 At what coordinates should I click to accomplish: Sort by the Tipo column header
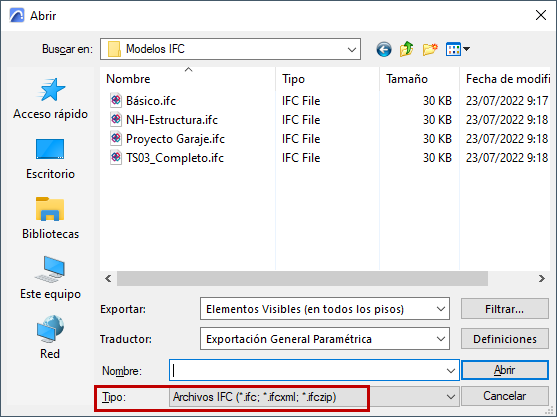pyautogui.click(x=327, y=79)
